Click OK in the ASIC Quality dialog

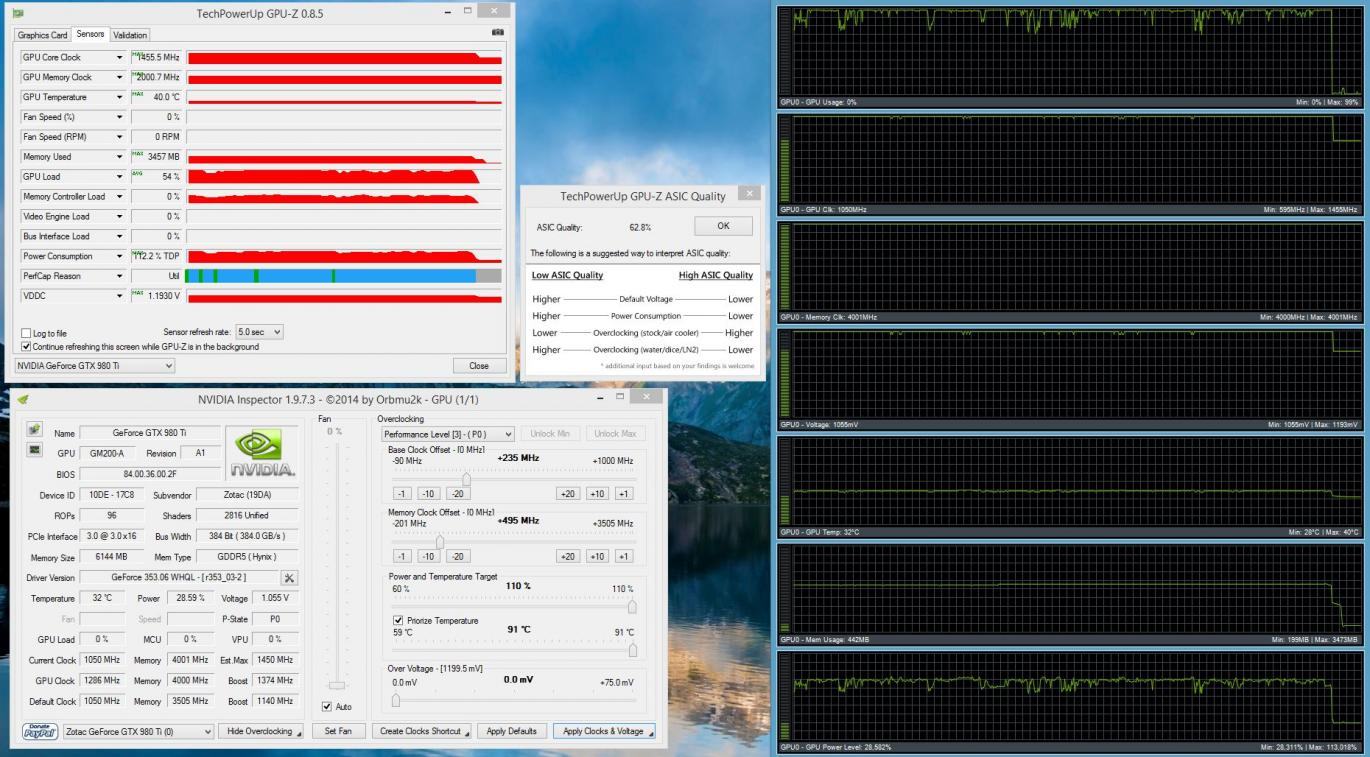pos(723,226)
